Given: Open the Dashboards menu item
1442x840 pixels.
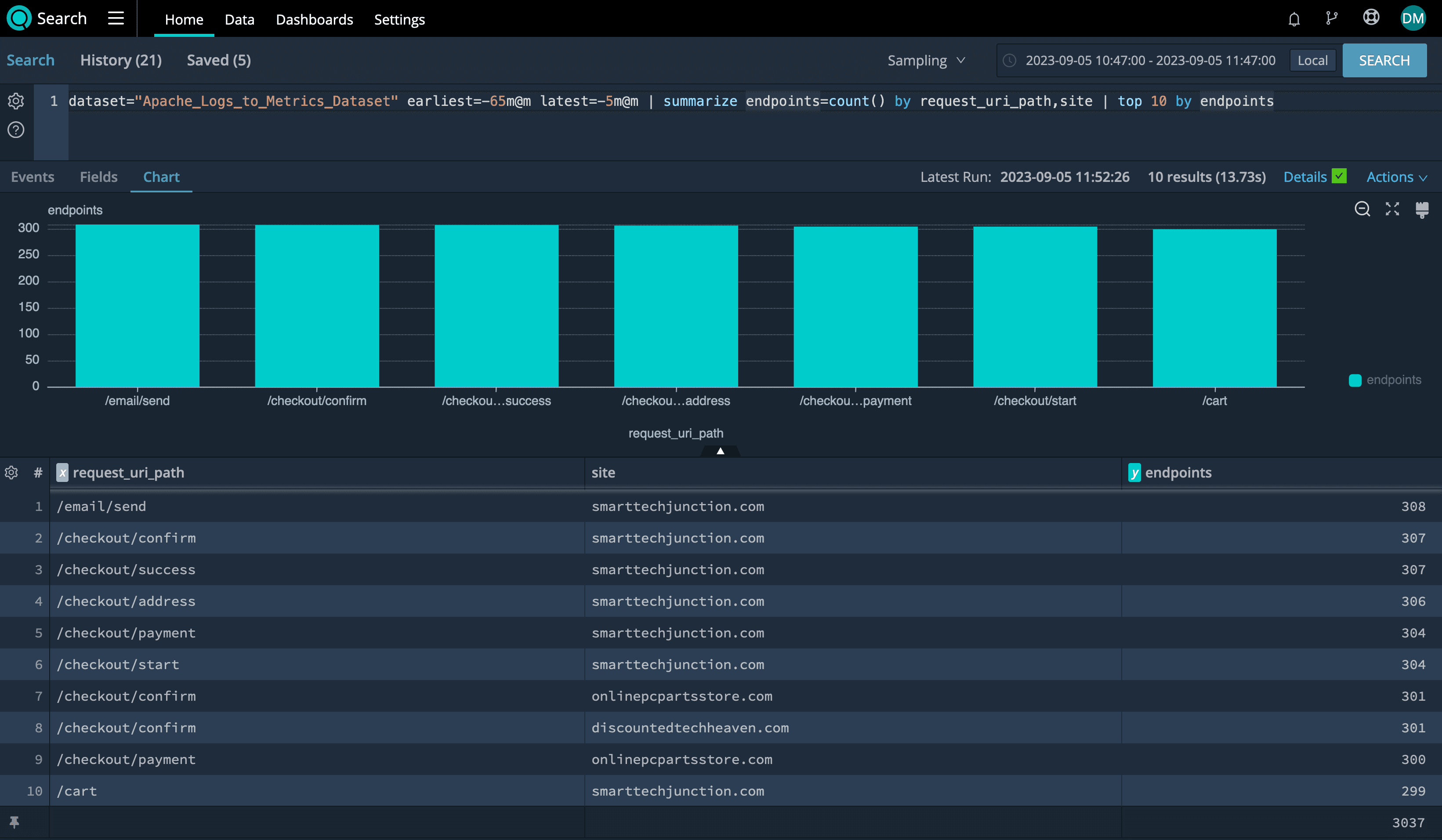Looking at the screenshot, I should point(314,19).
